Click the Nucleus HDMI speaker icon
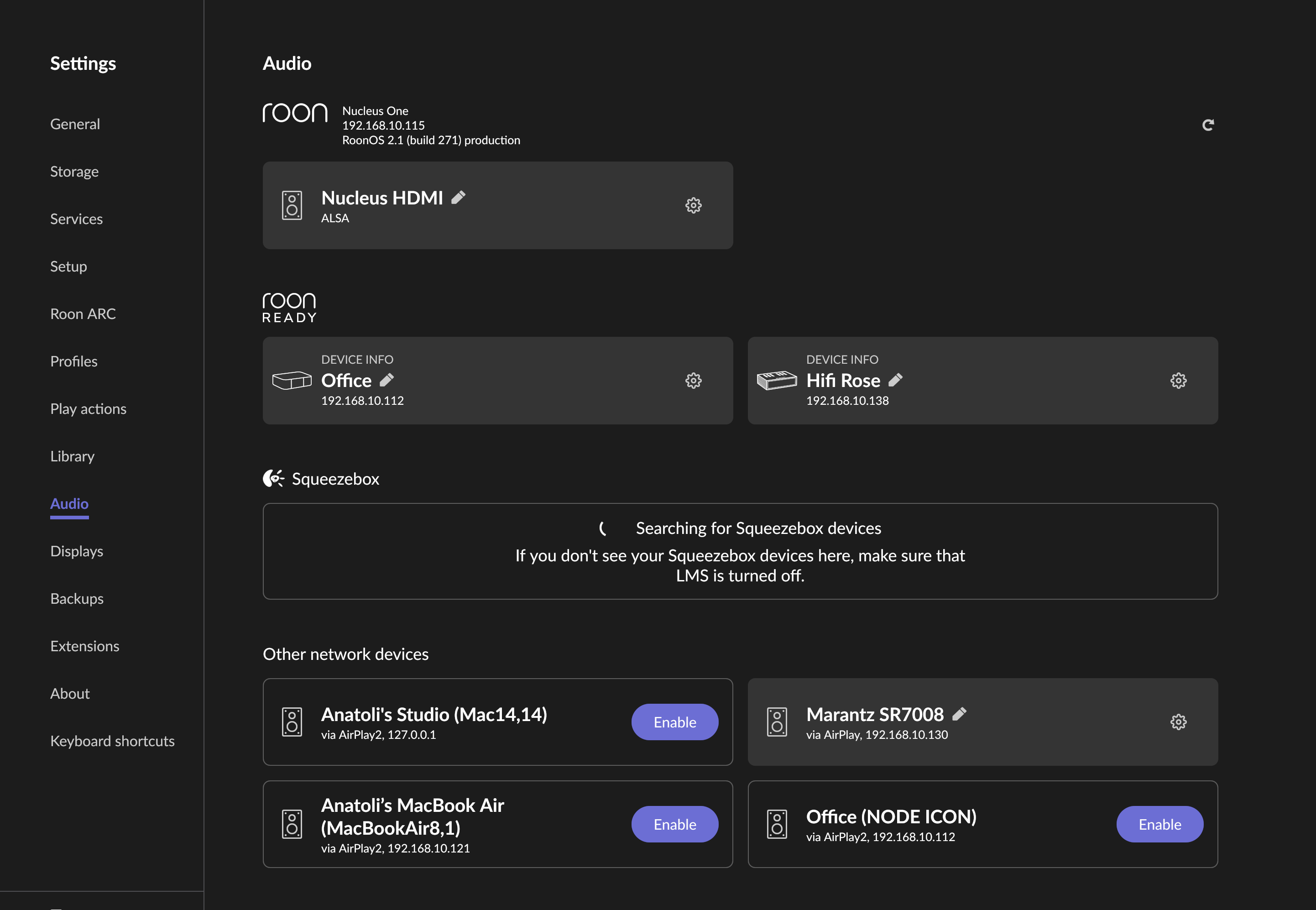1316x910 pixels. 292,205
